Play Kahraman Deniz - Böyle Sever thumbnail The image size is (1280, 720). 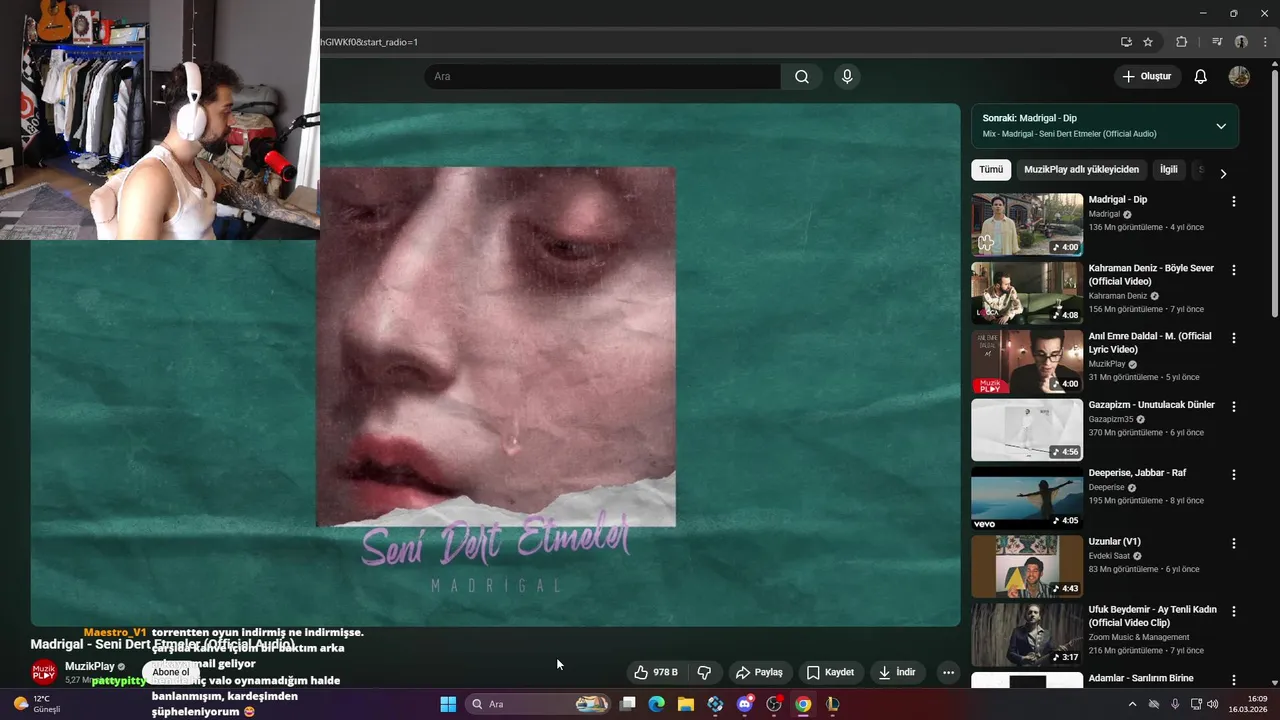click(1027, 293)
